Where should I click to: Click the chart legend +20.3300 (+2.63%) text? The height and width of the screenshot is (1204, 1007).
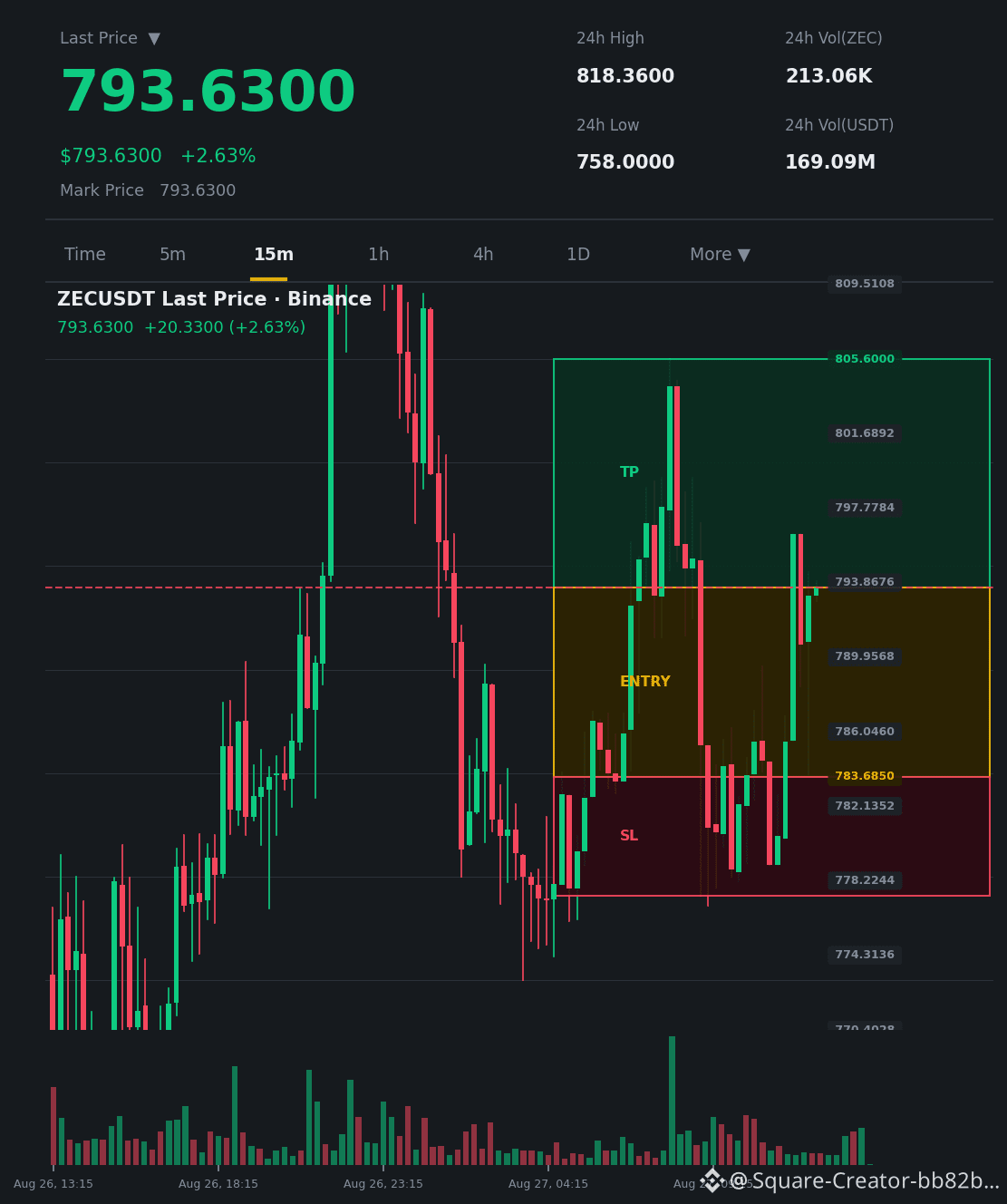click(225, 327)
